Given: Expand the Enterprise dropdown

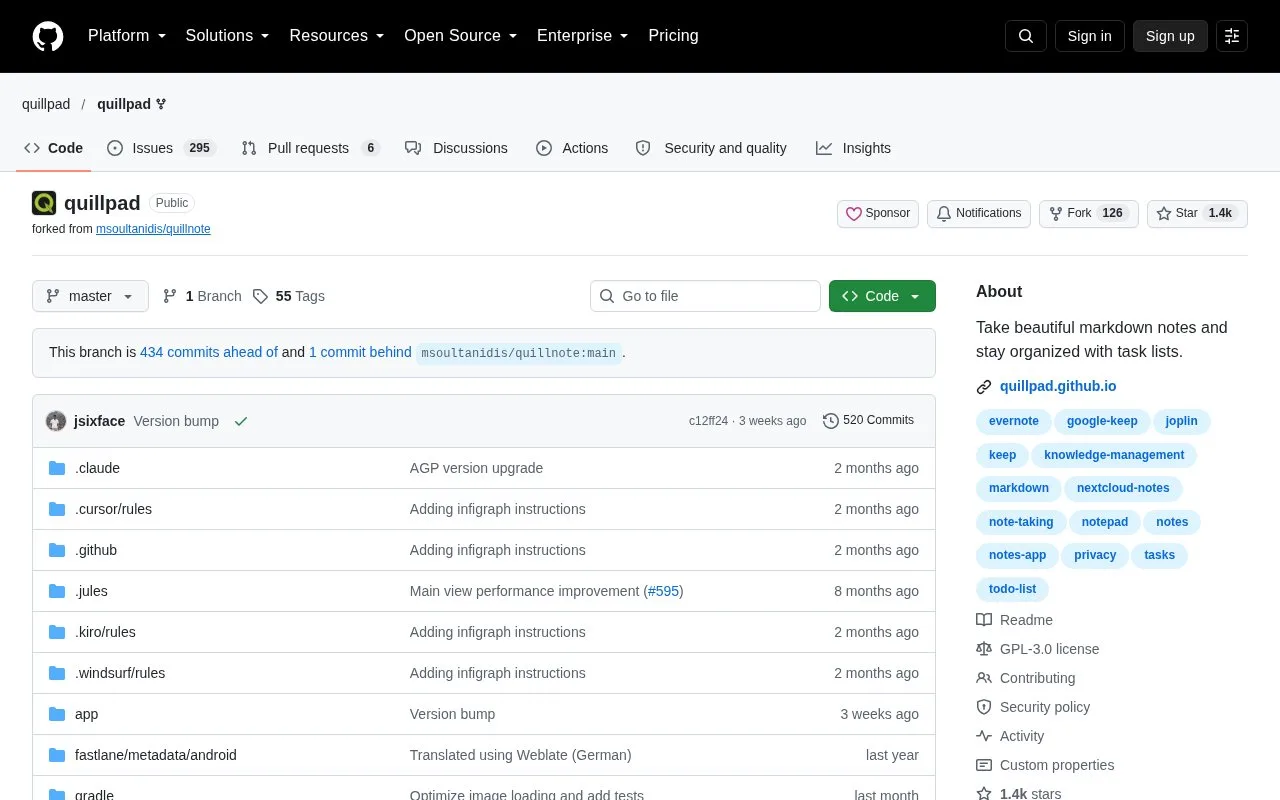Looking at the screenshot, I should tap(582, 36).
